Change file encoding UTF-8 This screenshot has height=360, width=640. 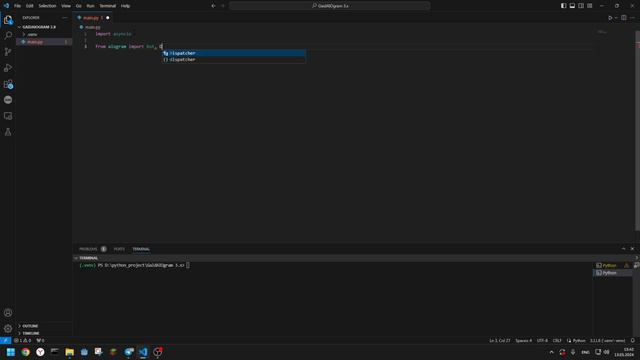(542, 340)
